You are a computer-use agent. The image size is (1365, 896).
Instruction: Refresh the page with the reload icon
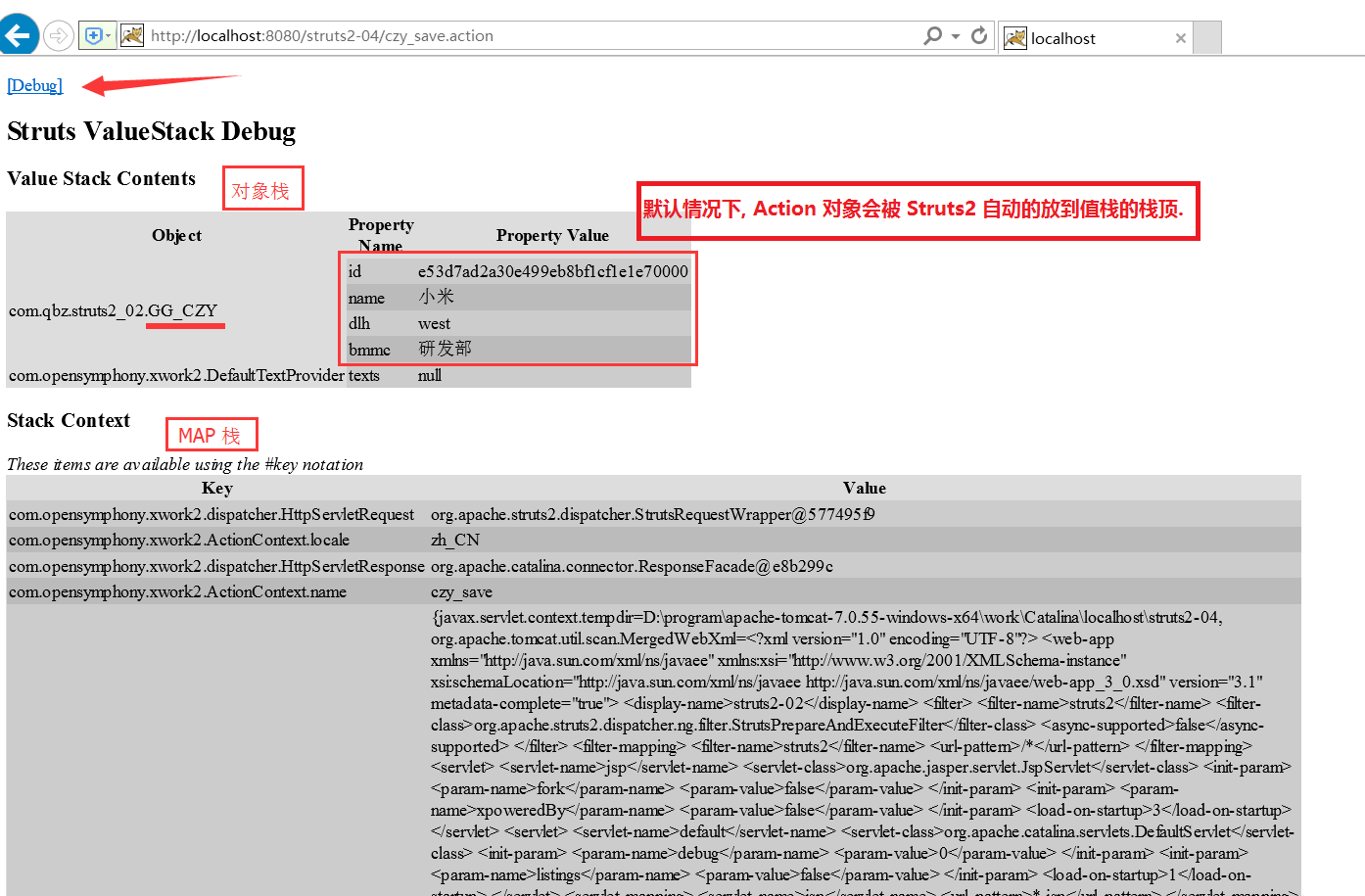(x=979, y=35)
